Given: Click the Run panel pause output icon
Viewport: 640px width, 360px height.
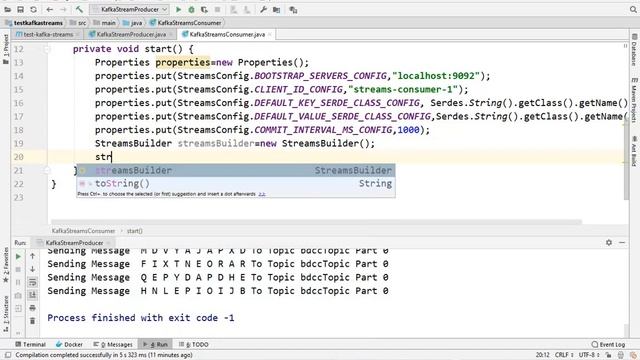Looking at the screenshot, I should pyautogui.click(x=18, y=282).
